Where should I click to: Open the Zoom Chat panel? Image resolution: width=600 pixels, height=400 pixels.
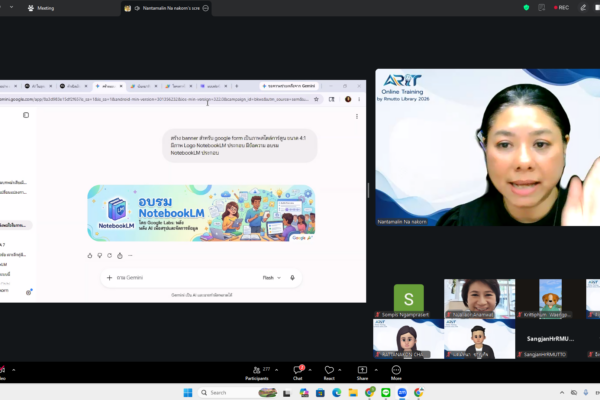click(298, 373)
